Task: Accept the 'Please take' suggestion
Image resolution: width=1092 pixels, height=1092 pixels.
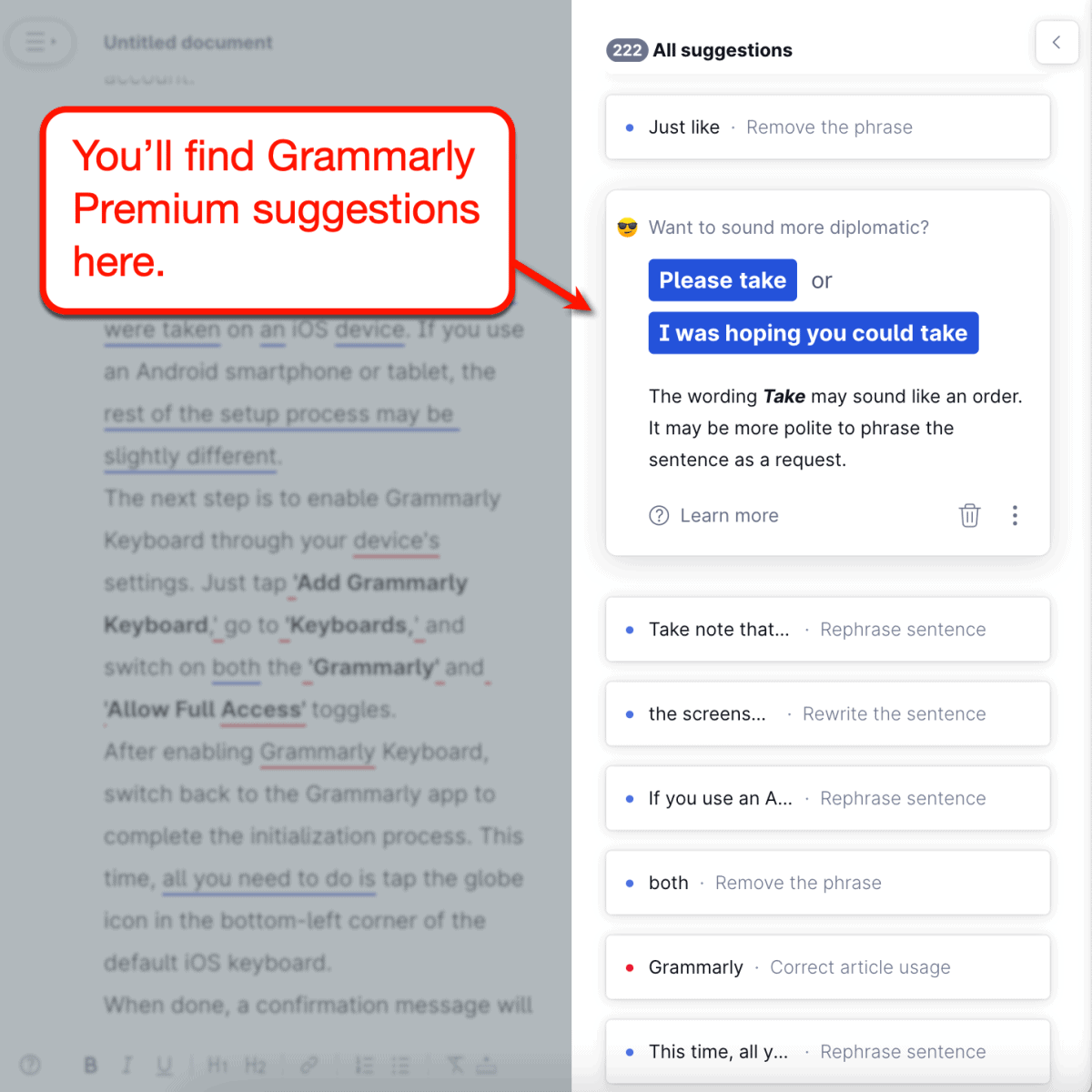Action: [x=722, y=279]
